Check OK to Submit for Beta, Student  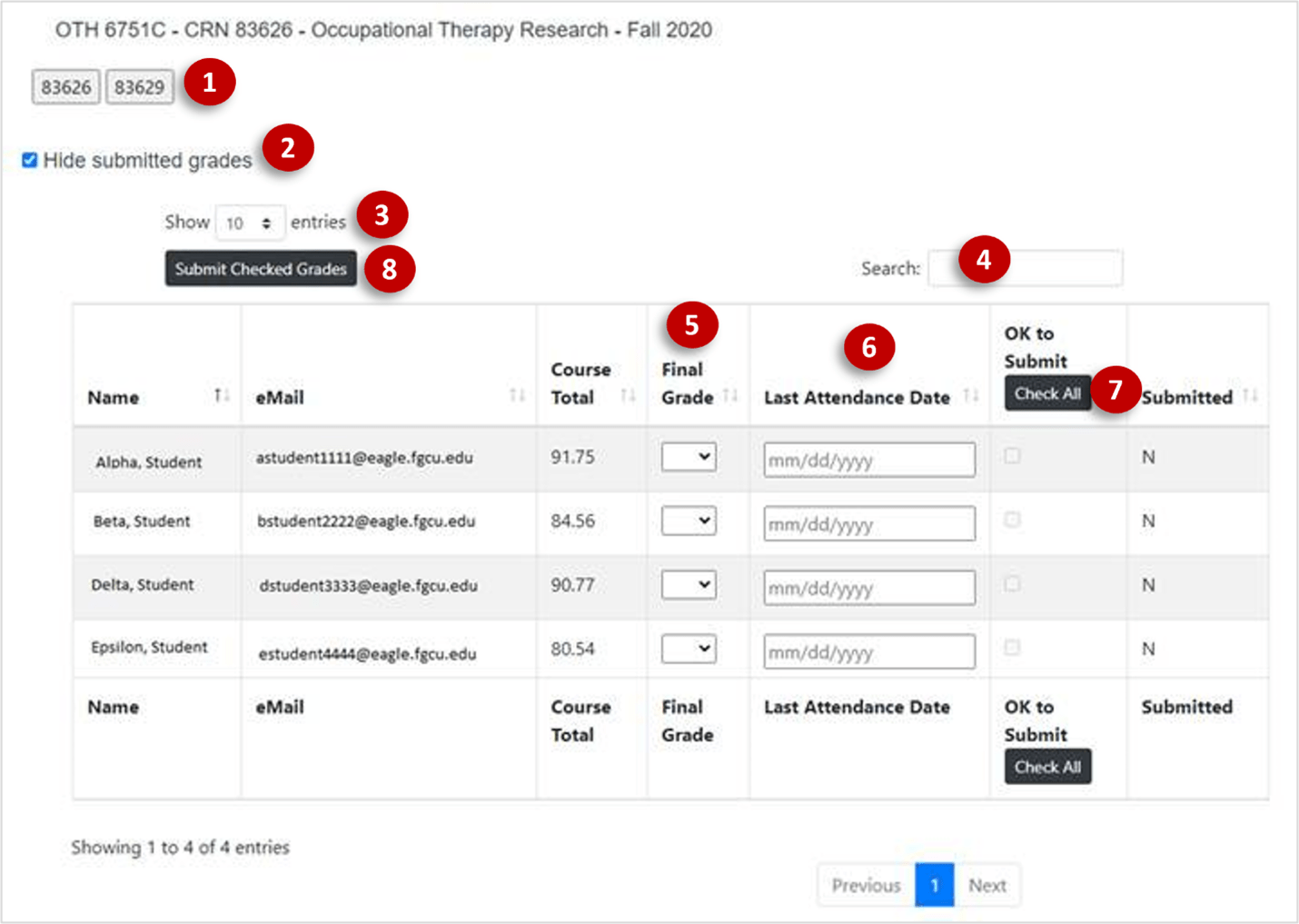pos(1013,520)
